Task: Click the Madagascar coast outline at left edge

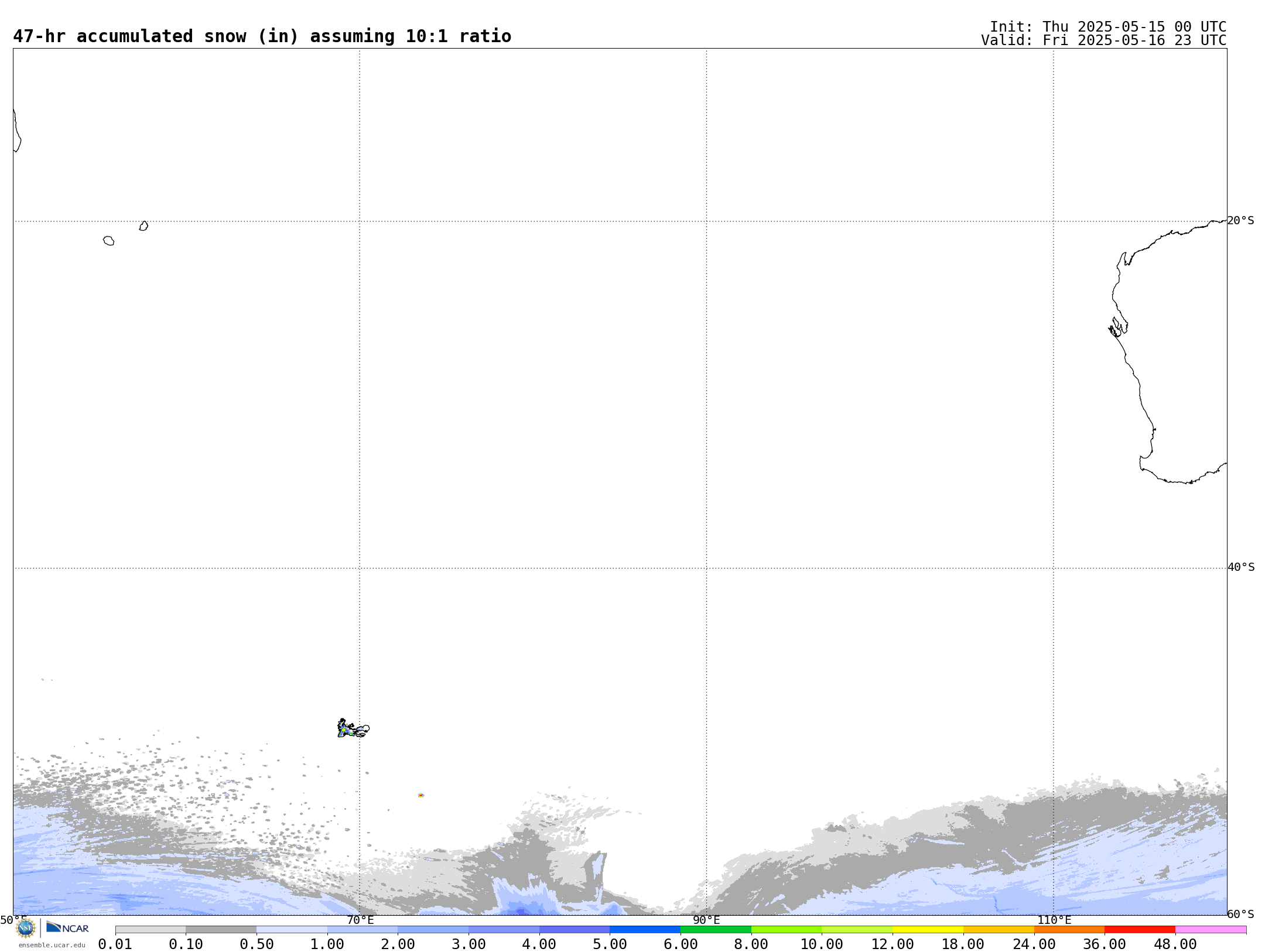Action: tap(17, 131)
